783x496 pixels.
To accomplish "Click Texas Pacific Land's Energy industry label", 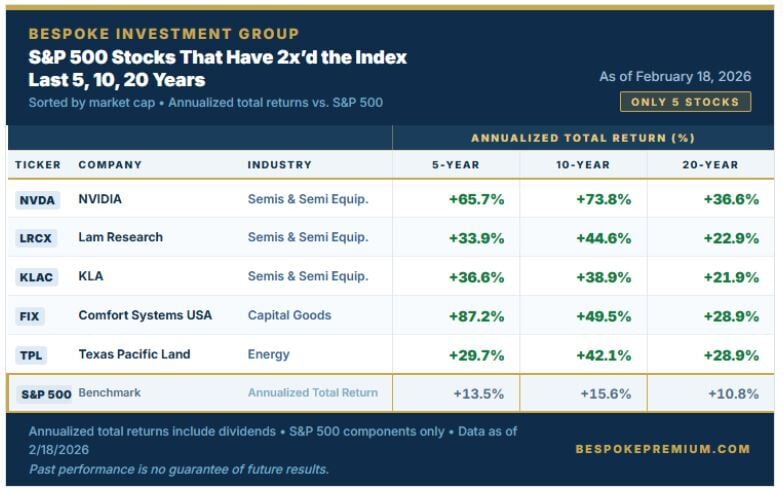I will pos(268,354).
